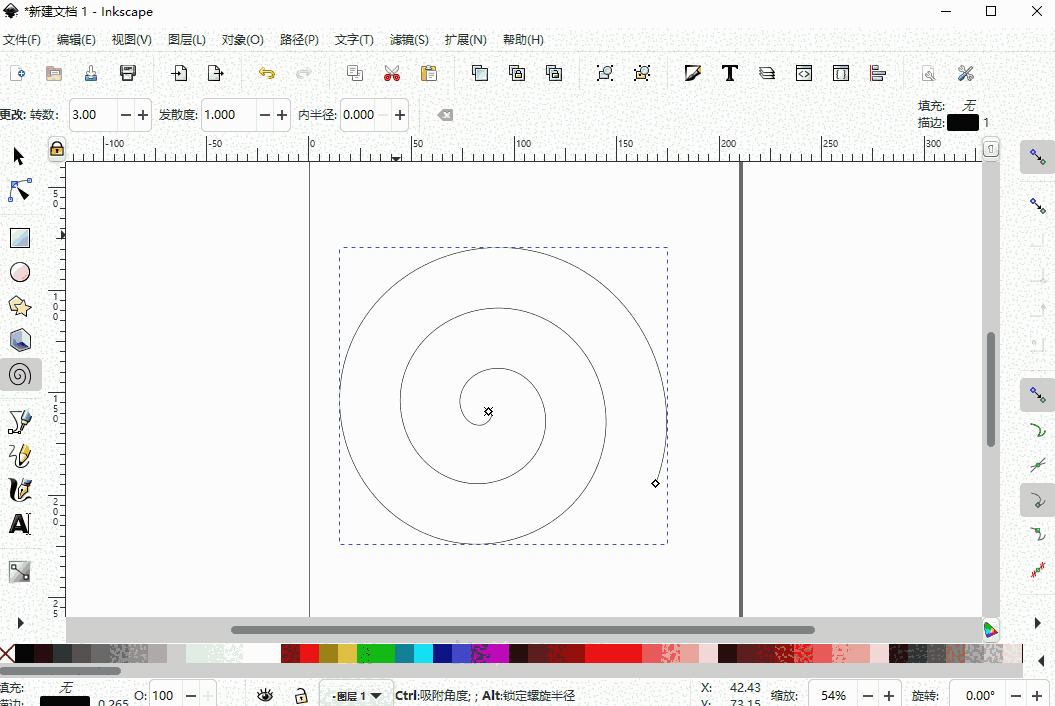
Task: Choose the 3D Box tool
Action: point(20,340)
